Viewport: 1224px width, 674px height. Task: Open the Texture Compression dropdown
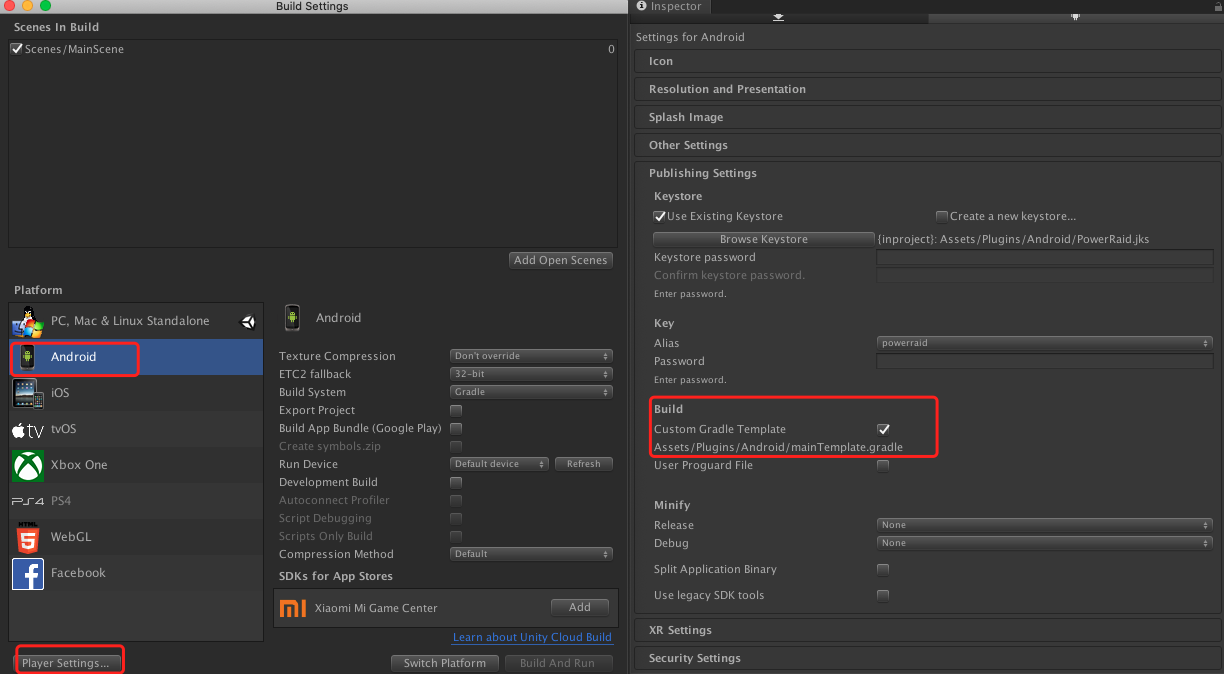531,356
